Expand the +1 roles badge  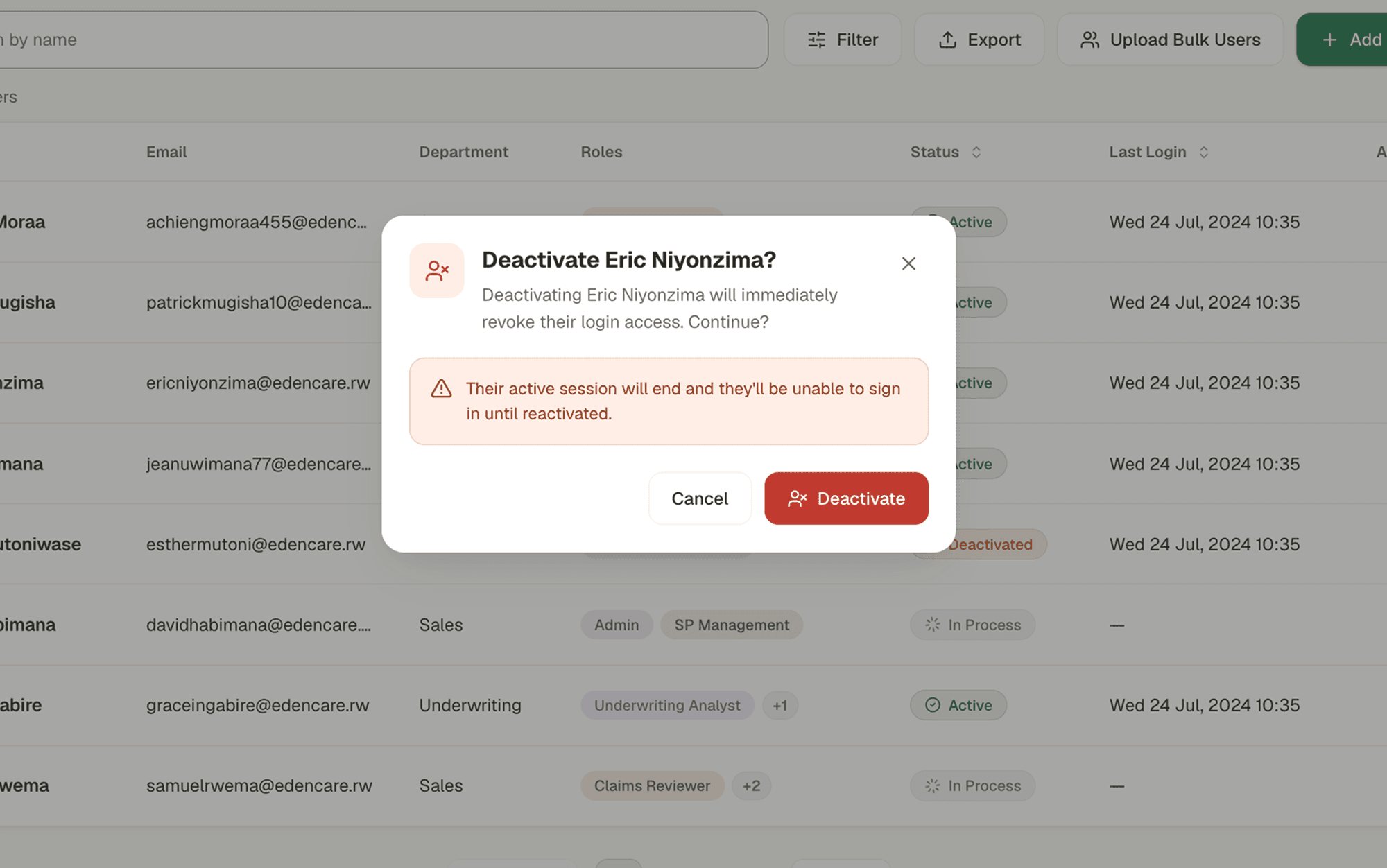pyautogui.click(x=780, y=705)
